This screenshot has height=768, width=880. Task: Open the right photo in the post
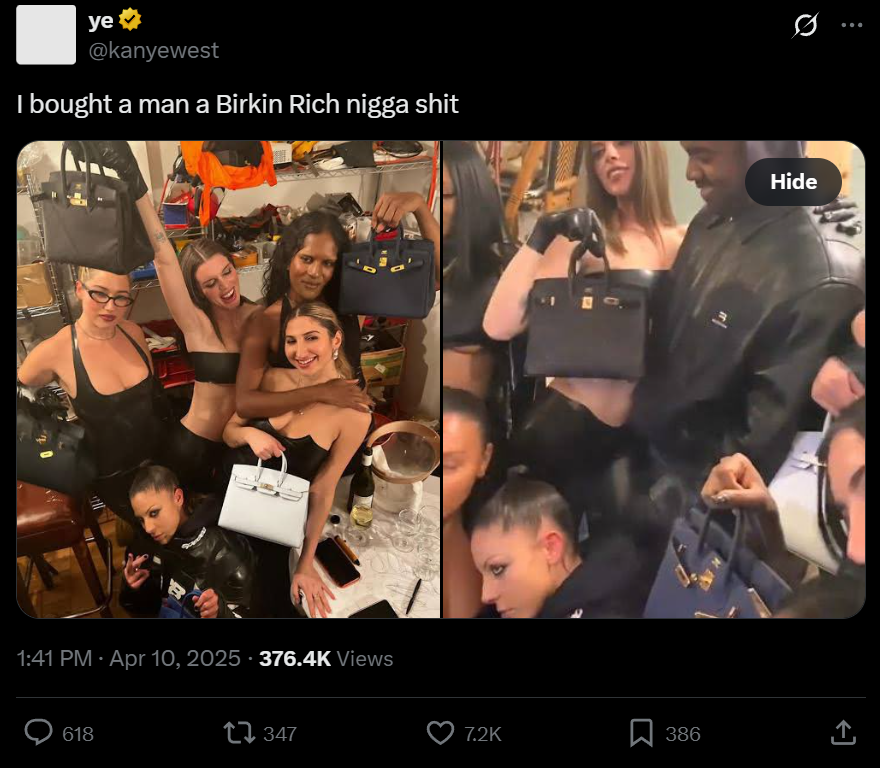pyautogui.click(x=654, y=380)
